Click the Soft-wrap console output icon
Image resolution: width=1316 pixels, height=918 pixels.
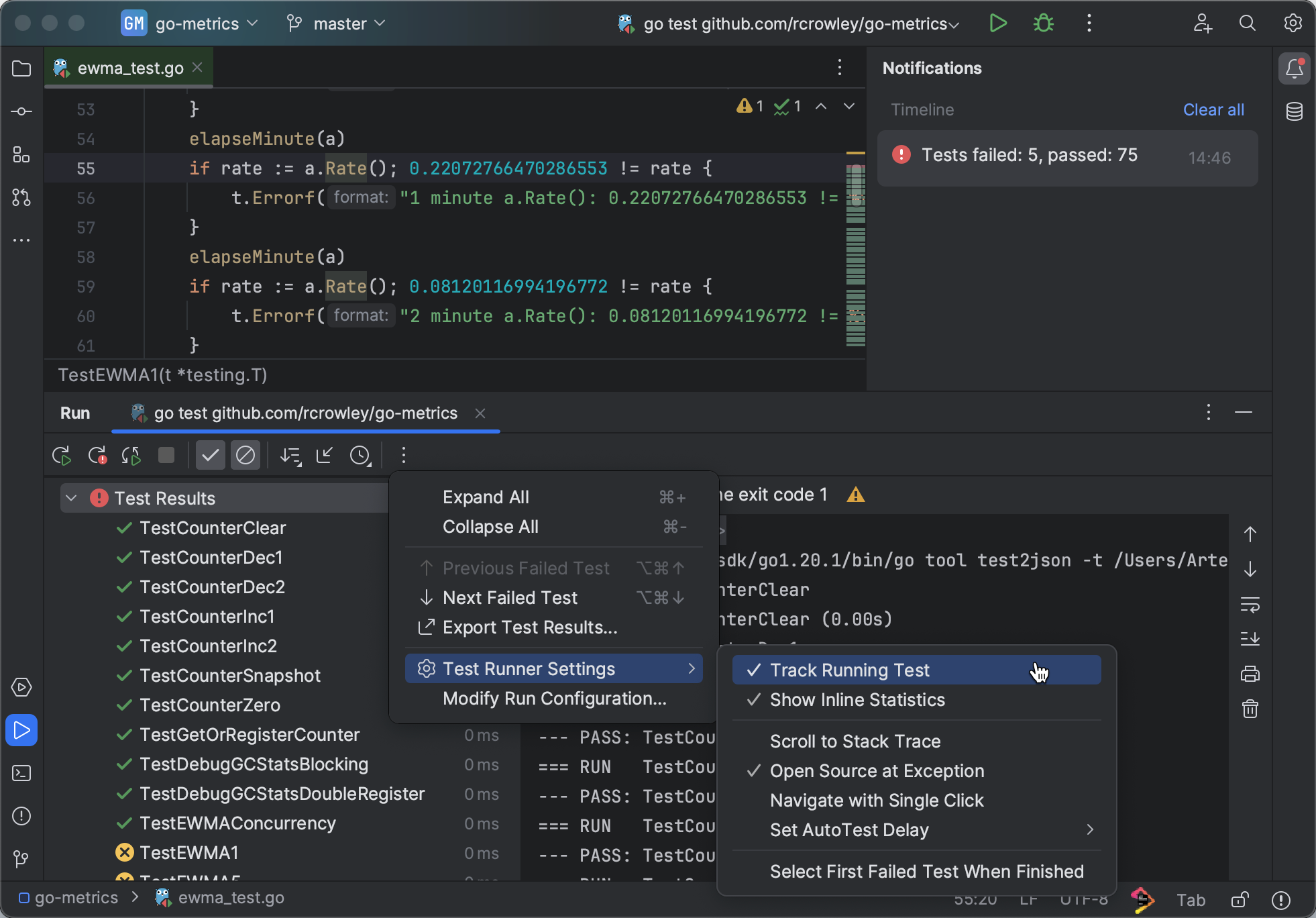[1250, 605]
